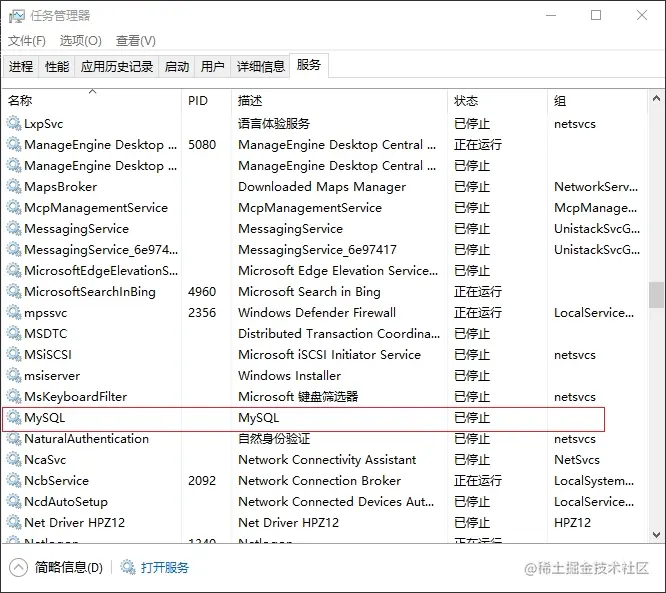Viewport: 666px width, 593px height.
Task: Sort services by the PID column header
Action: [x=206, y=101]
